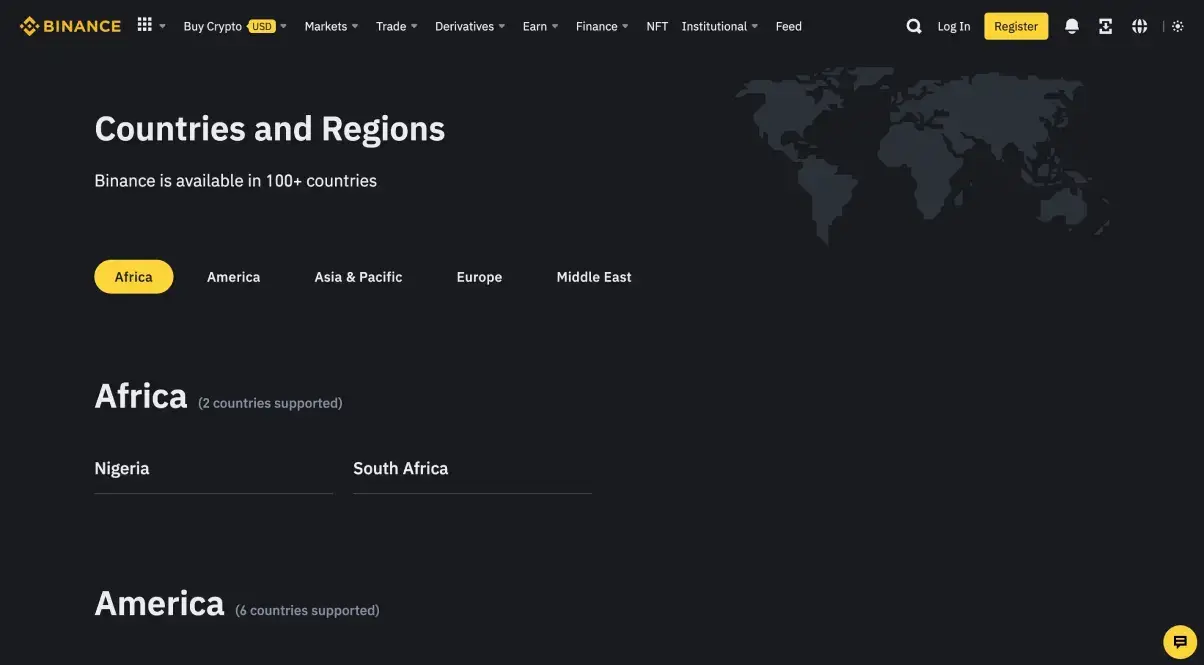Viewport: 1204px width, 665px height.
Task: Select the Europe region tab
Action: (x=479, y=277)
